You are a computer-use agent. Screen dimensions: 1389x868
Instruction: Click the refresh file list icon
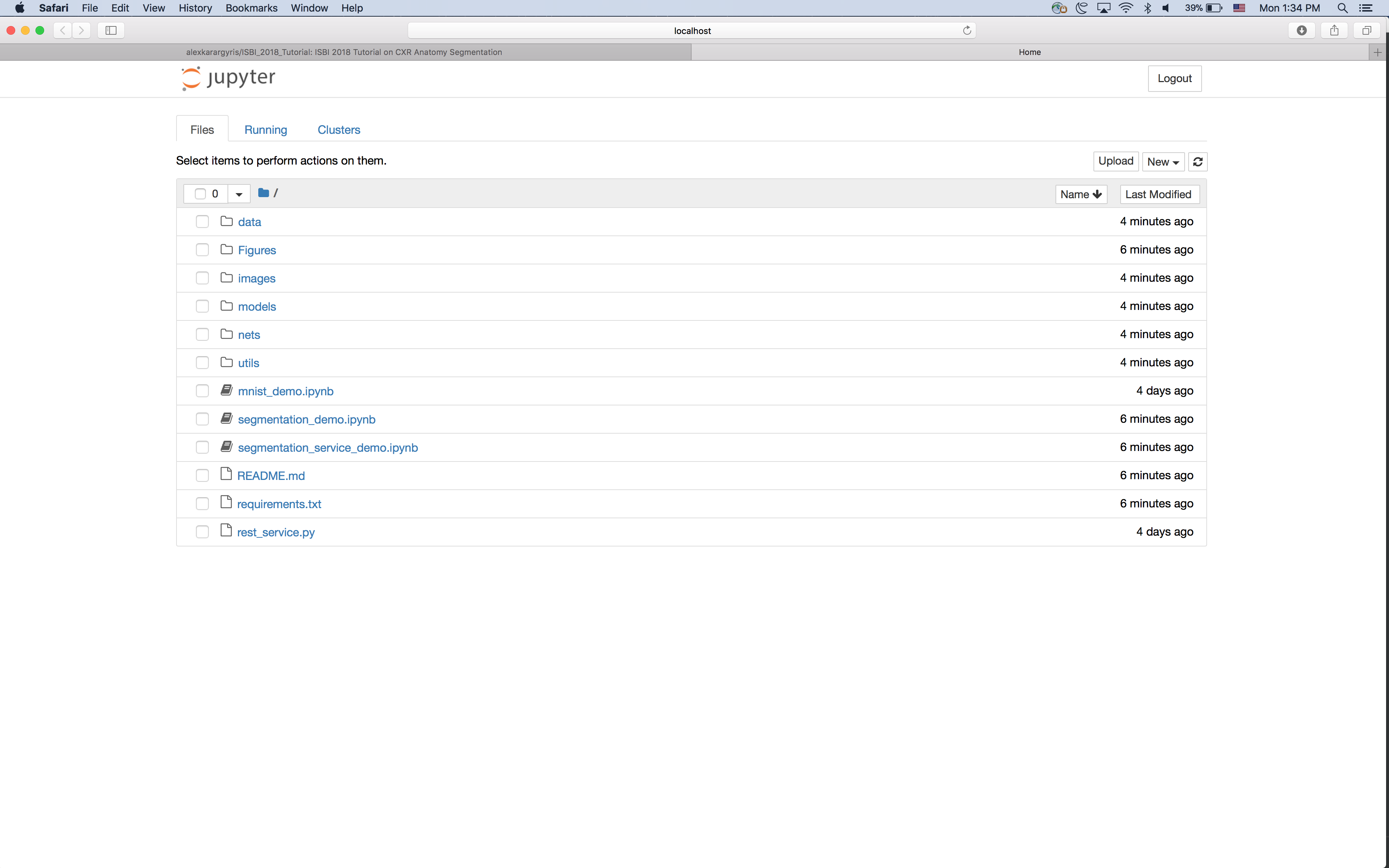click(1197, 162)
